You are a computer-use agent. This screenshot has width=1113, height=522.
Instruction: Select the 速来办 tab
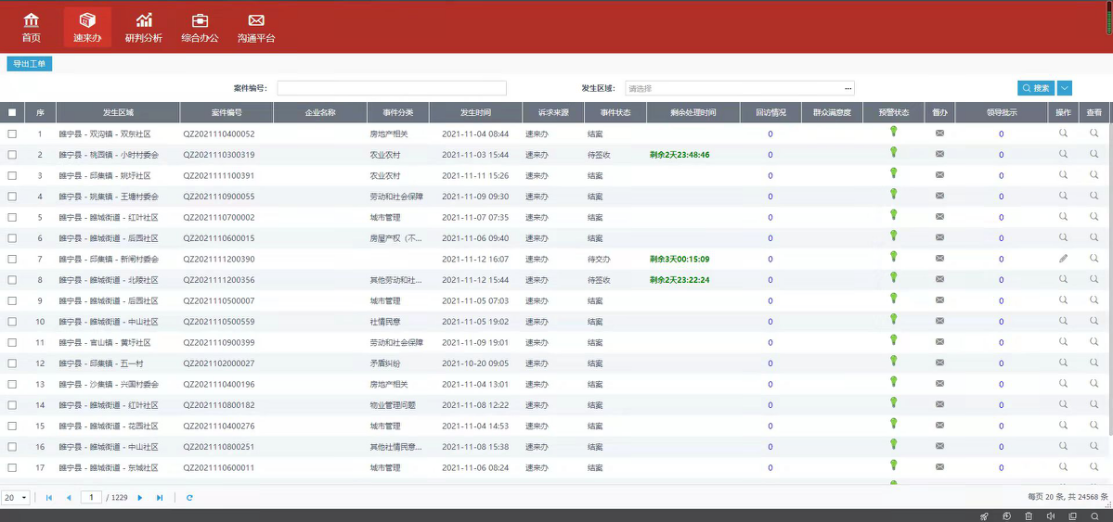click(x=87, y=28)
